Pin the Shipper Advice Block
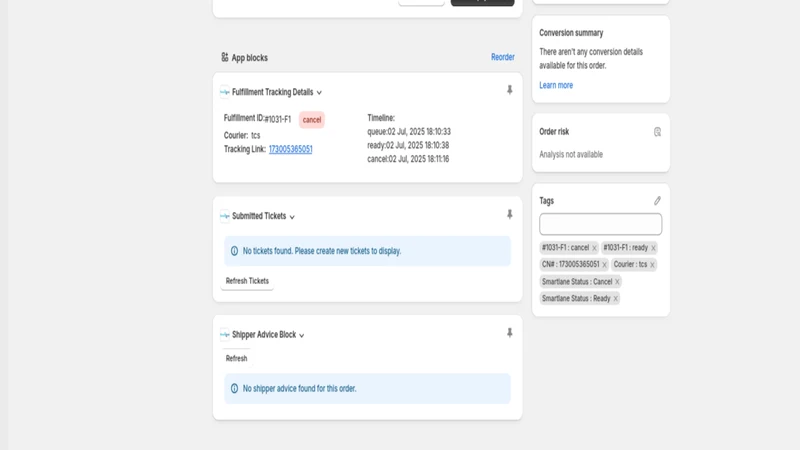The width and height of the screenshot is (800, 450). [509, 333]
